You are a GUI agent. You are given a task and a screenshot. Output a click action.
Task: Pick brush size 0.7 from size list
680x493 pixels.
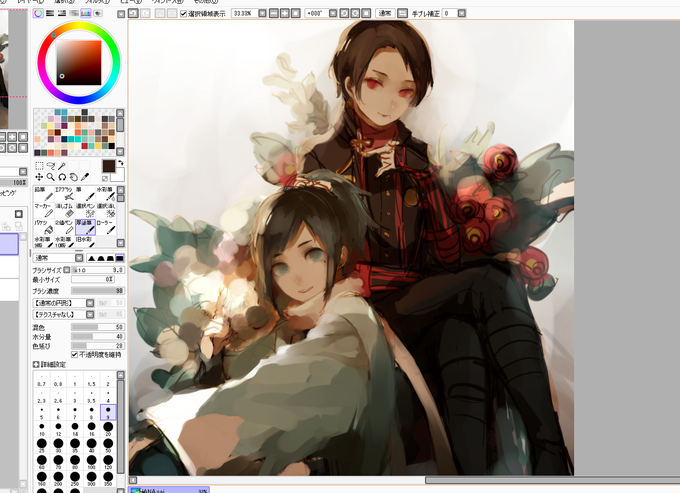pyautogui.click(x=42, y=380)
